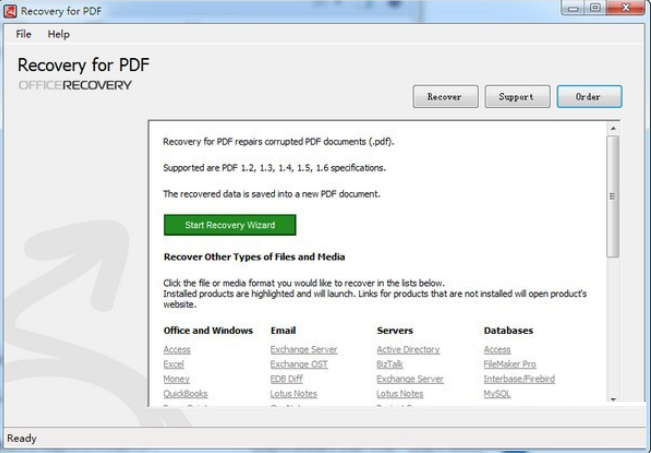
Task: Open the Access link under Databases
Action: 497,350
